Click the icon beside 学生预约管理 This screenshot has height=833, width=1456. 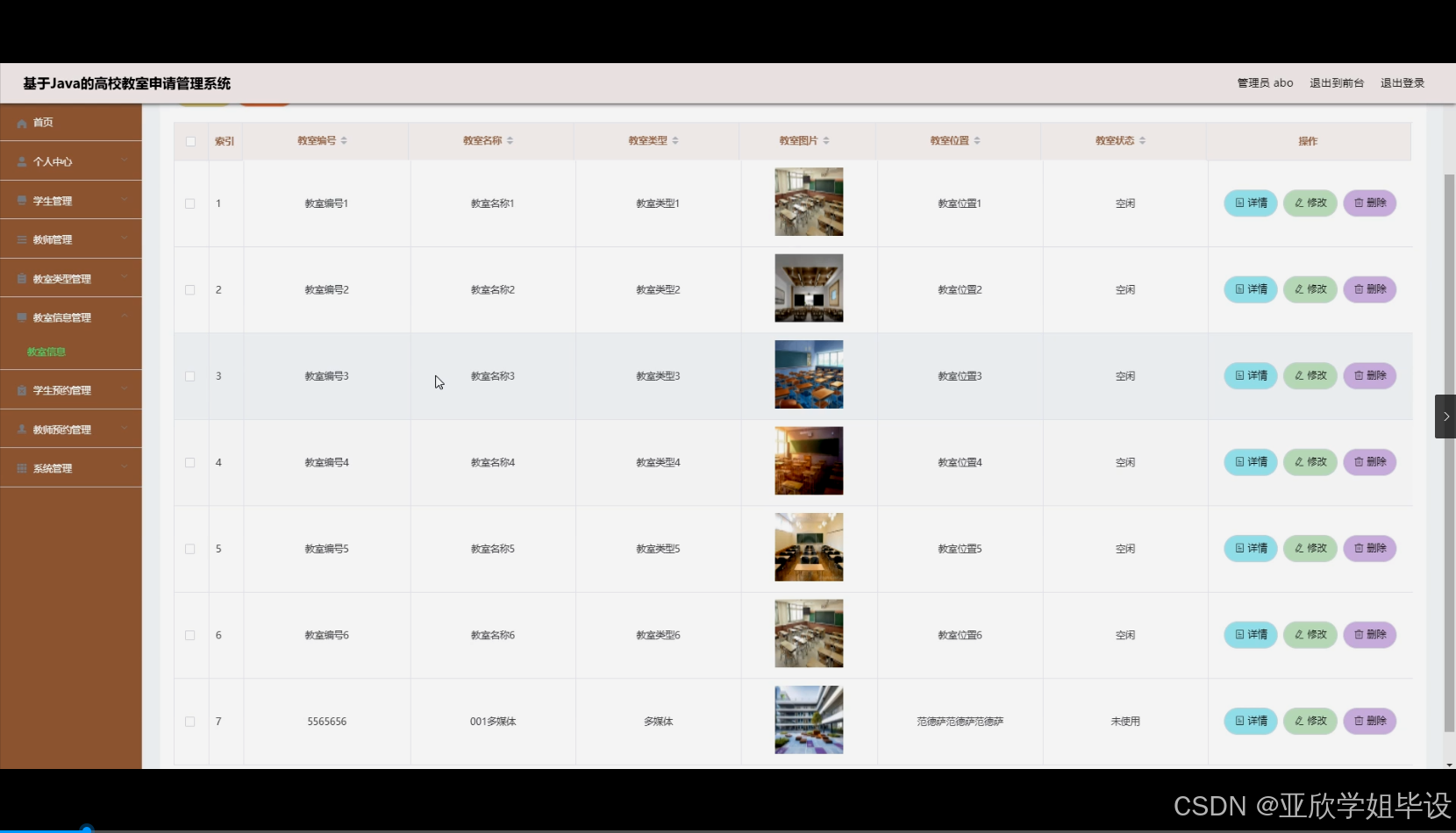point(22,391)
